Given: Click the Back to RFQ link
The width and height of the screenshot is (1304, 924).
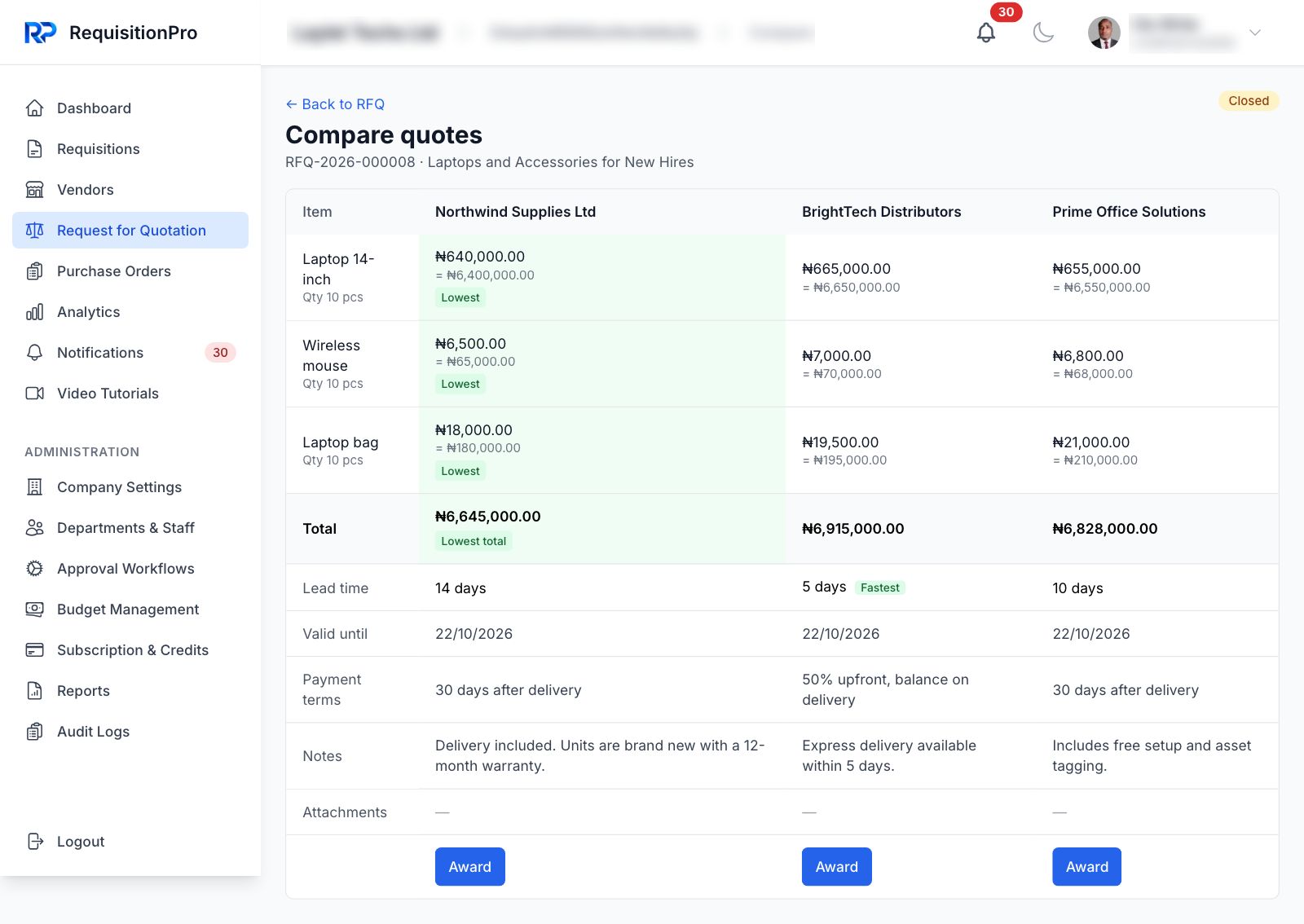Looking at the screenshot, I should click(335, 104).
